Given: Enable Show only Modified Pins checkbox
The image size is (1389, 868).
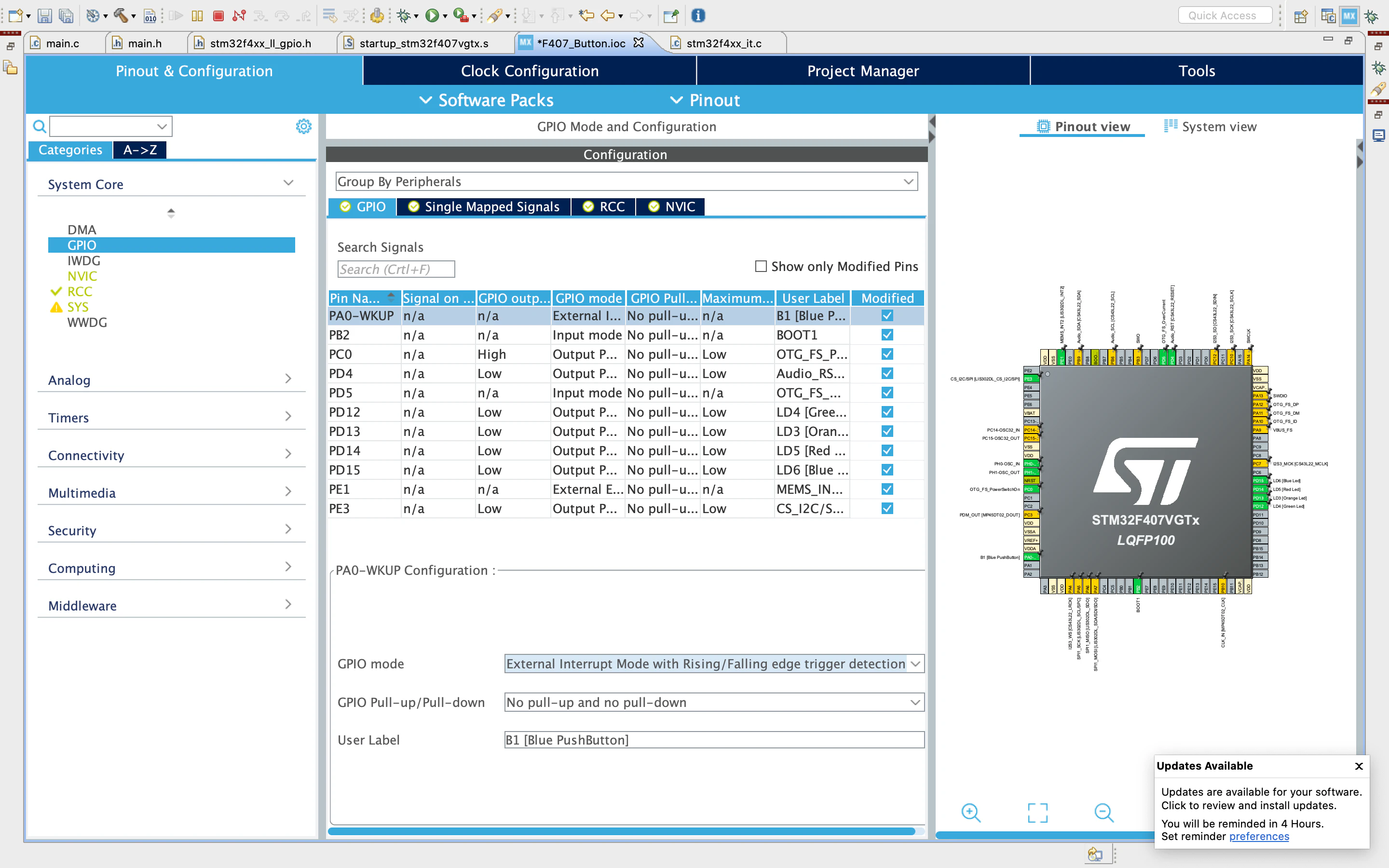Looking at the screenshot, I should coord(761,266).
